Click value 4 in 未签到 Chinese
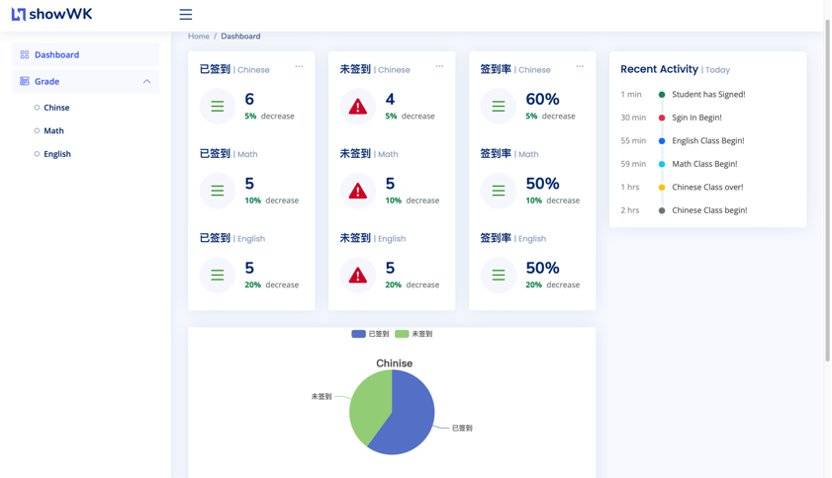 pyautogui.click(x=390, y=99)
